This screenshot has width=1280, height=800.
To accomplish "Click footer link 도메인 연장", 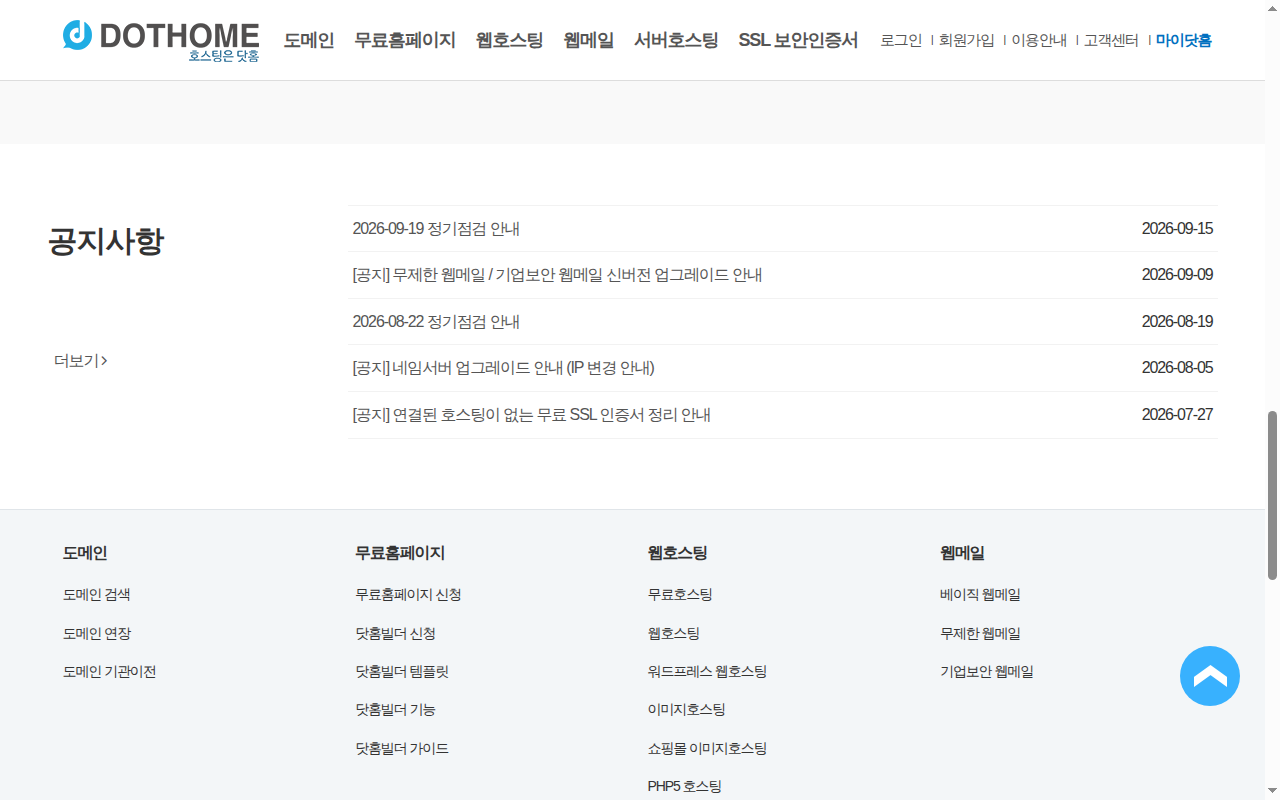I will (x=97, y=634).
